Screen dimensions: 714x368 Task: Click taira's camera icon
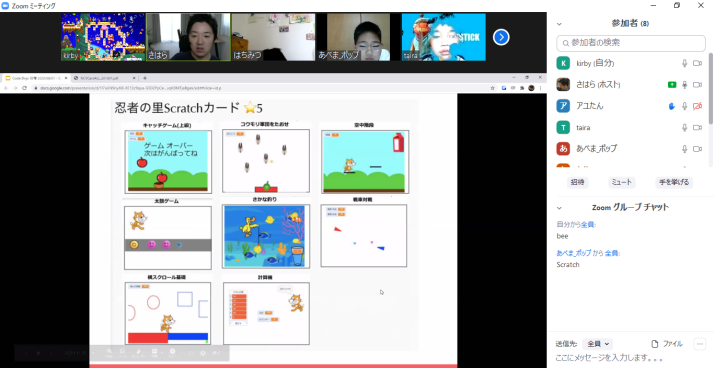pos(697,128)
